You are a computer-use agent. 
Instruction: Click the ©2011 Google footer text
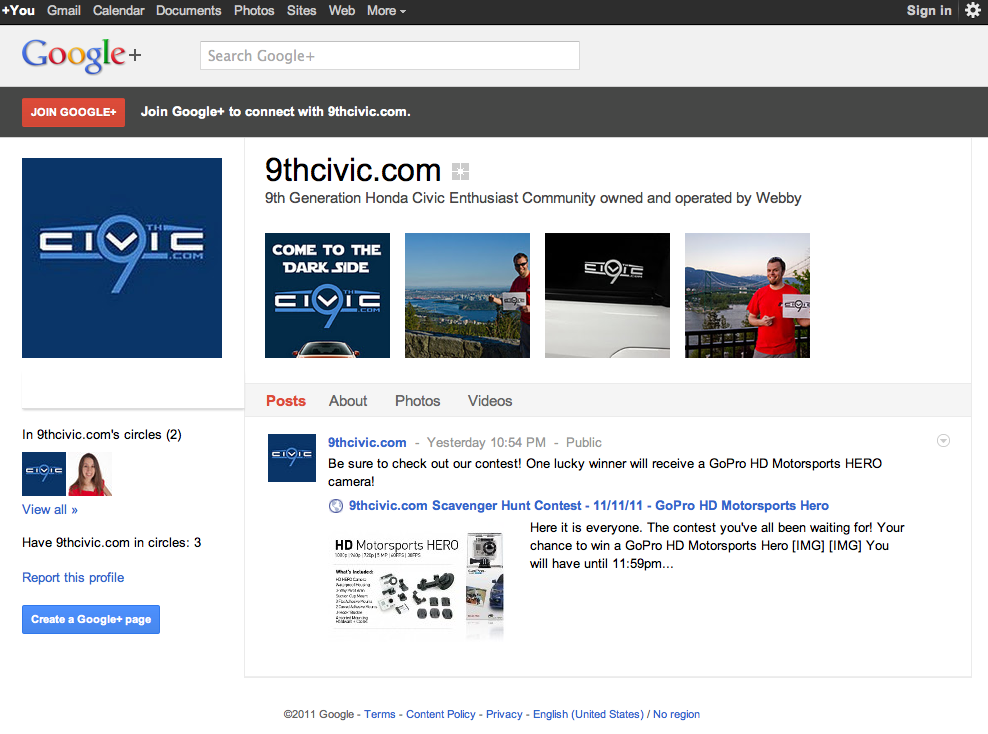(x=319, y=714)
